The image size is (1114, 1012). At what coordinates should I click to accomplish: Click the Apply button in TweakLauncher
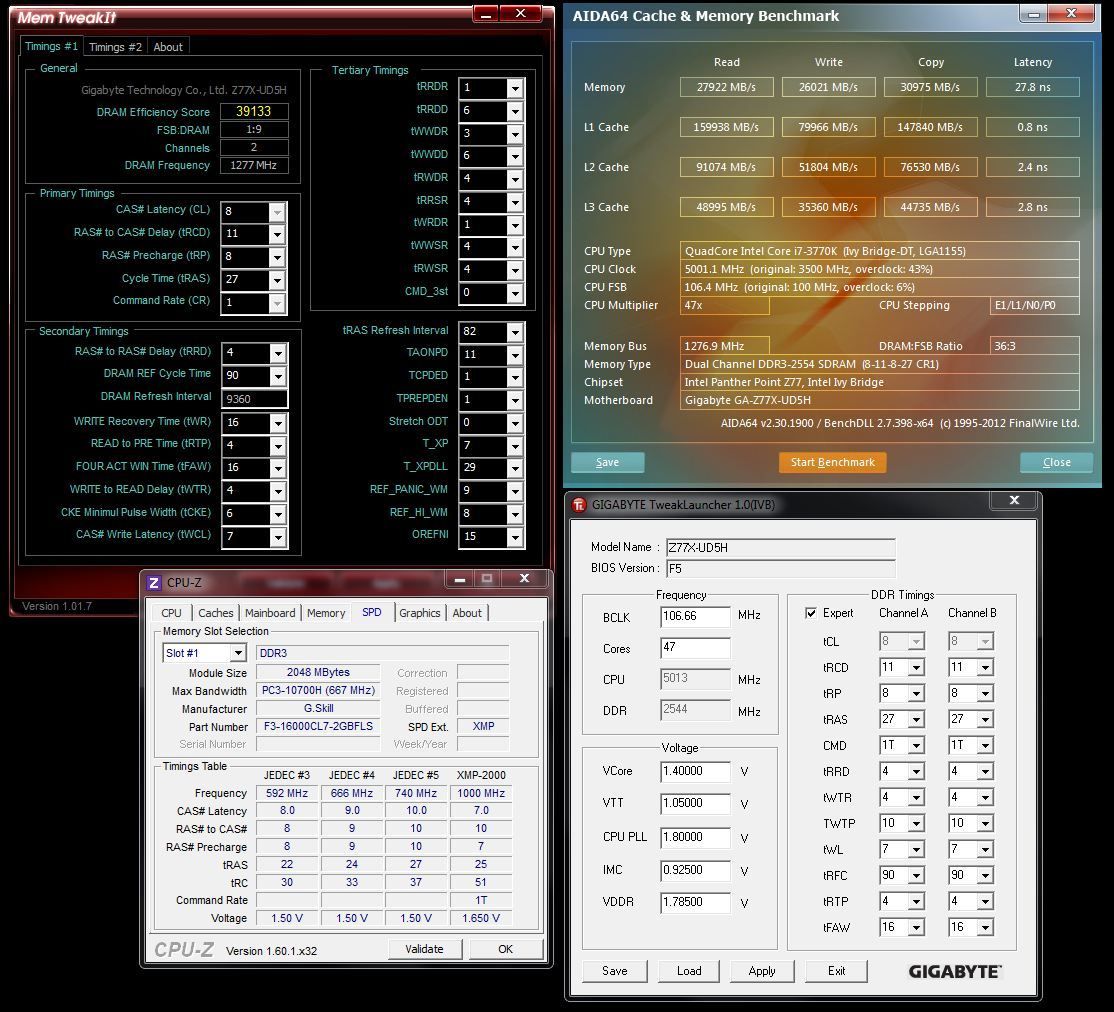(x=761, y=971)
